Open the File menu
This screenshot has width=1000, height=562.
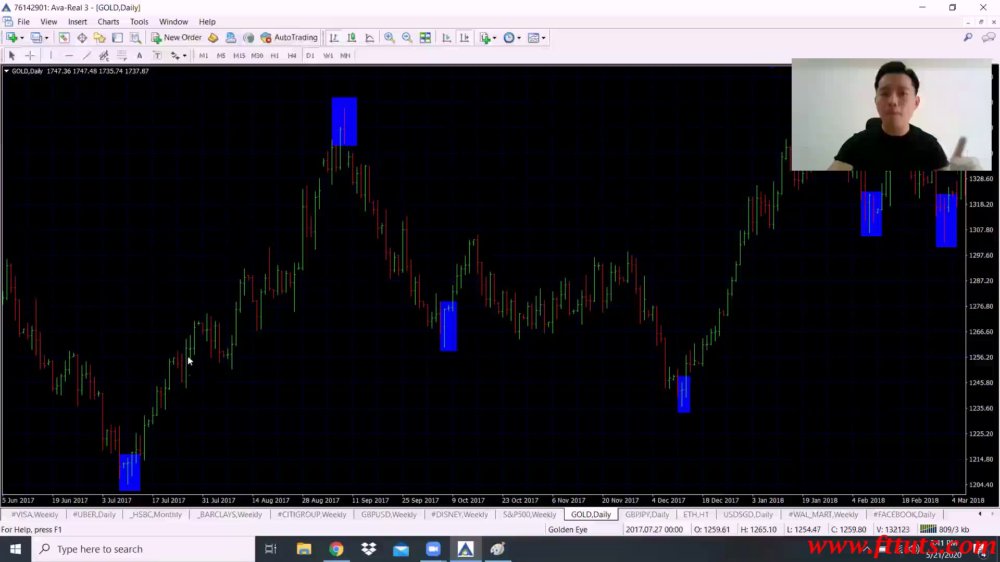point(24,22)
